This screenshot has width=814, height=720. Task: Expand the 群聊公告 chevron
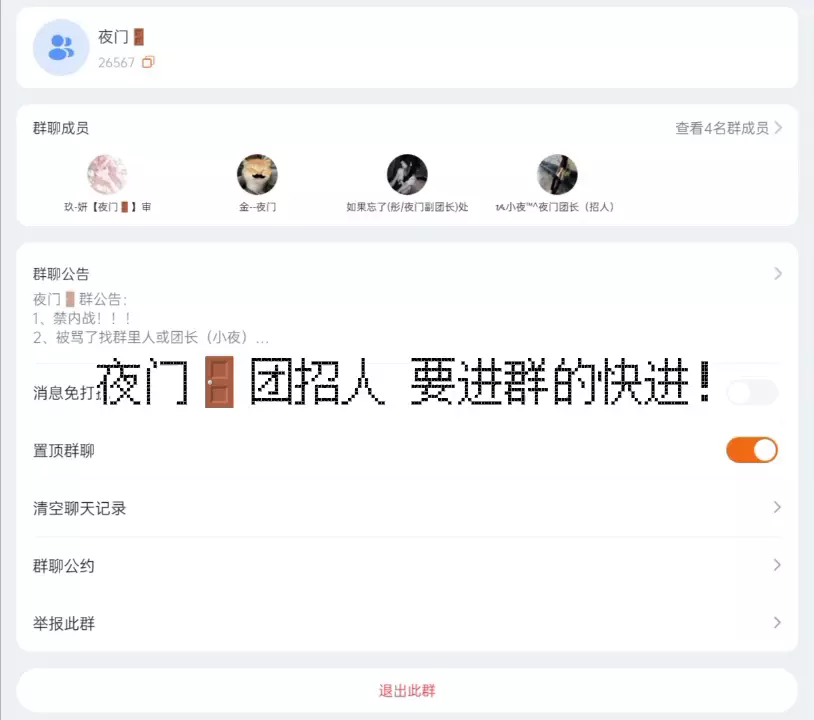click(778, 274)
